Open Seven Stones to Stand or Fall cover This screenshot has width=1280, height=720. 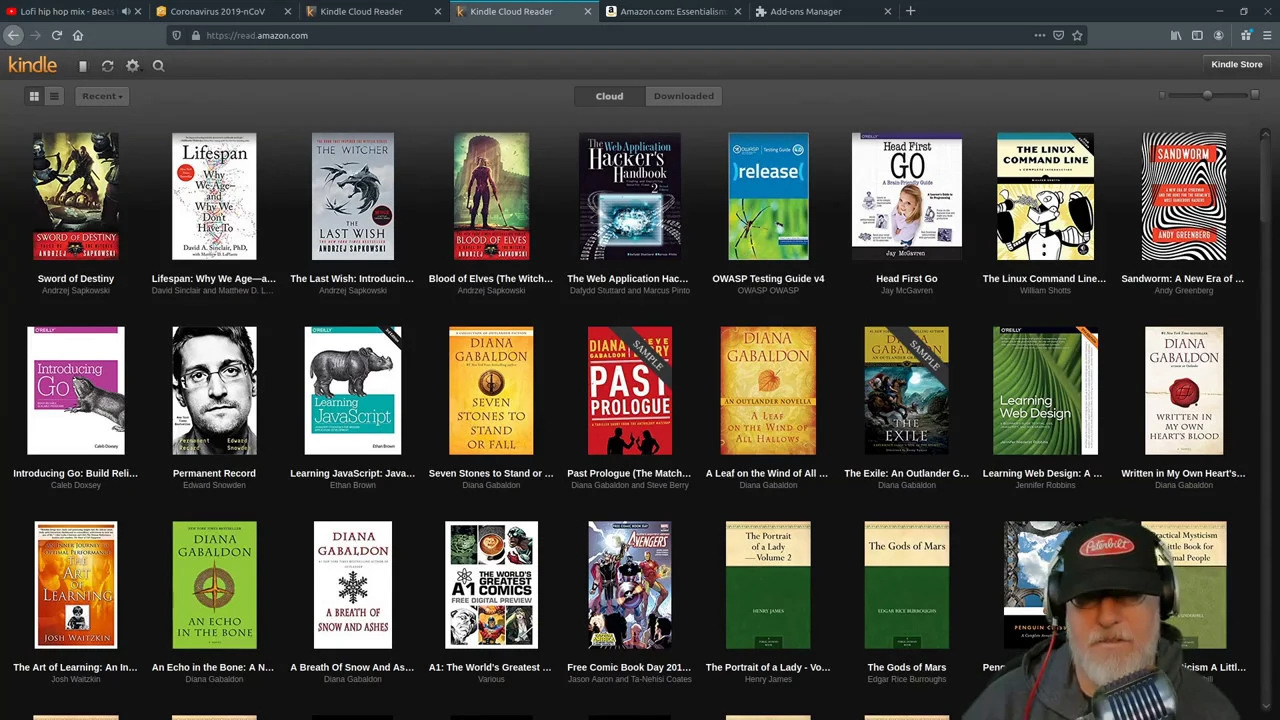[x=491, y=390]
